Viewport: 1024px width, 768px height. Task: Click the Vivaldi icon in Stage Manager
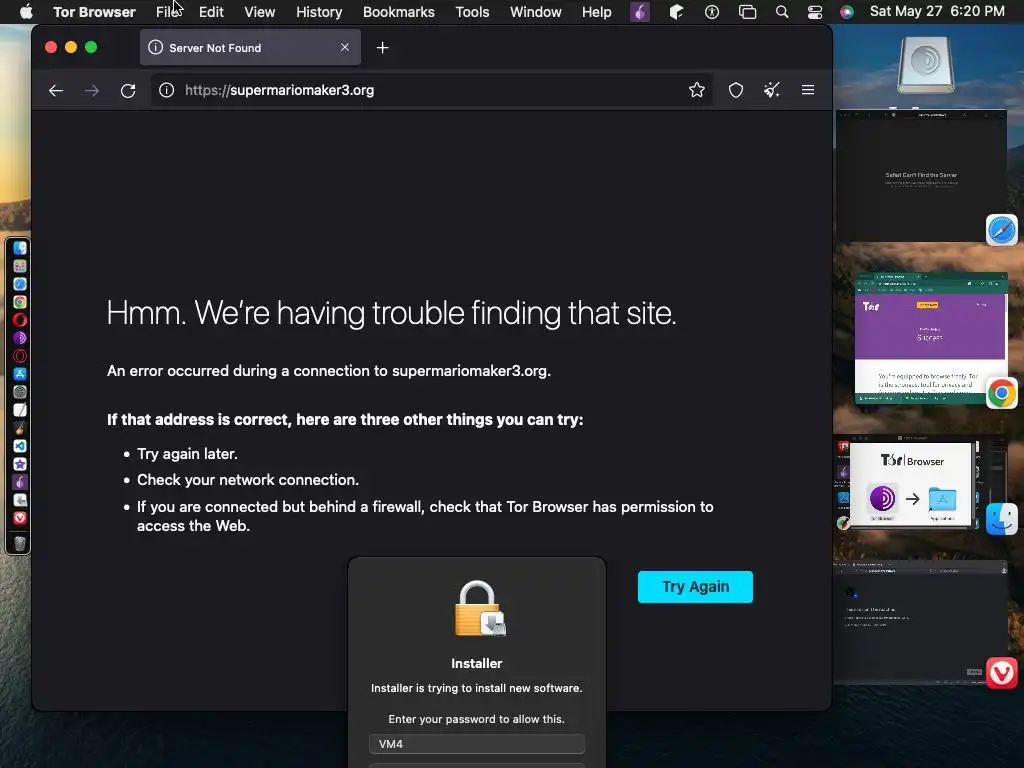pos(1002,673)
